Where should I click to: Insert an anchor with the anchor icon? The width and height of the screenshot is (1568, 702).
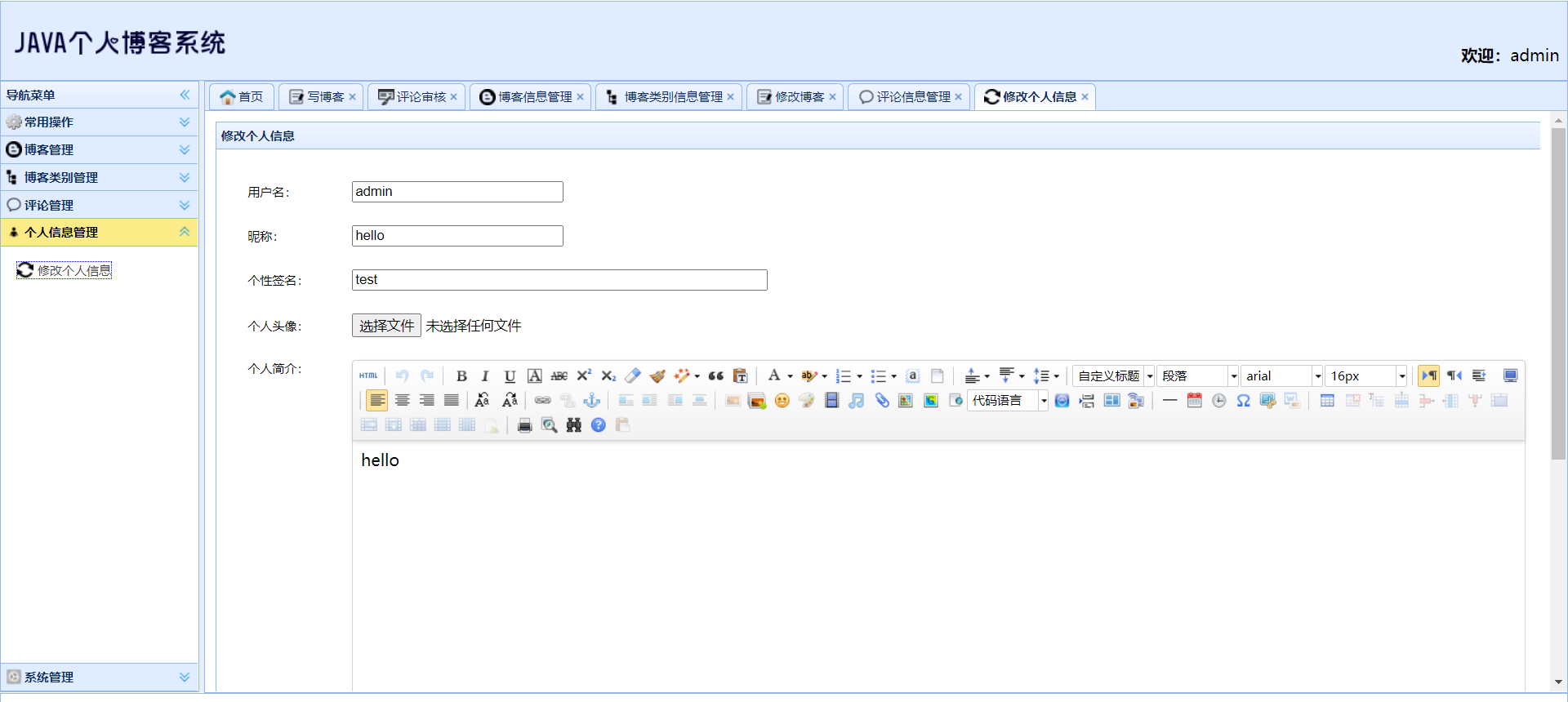592,400
